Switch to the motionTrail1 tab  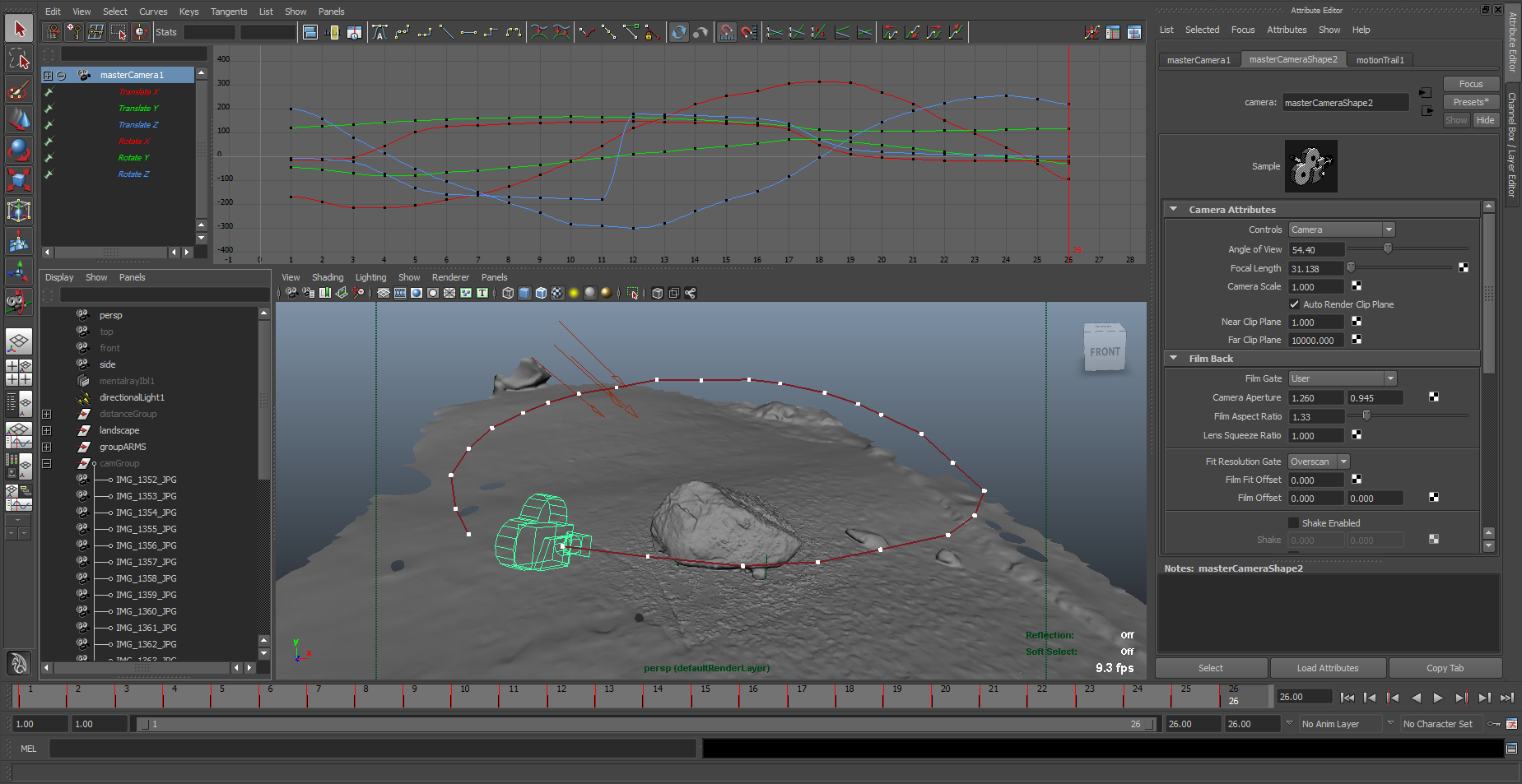click(1380, 60)
